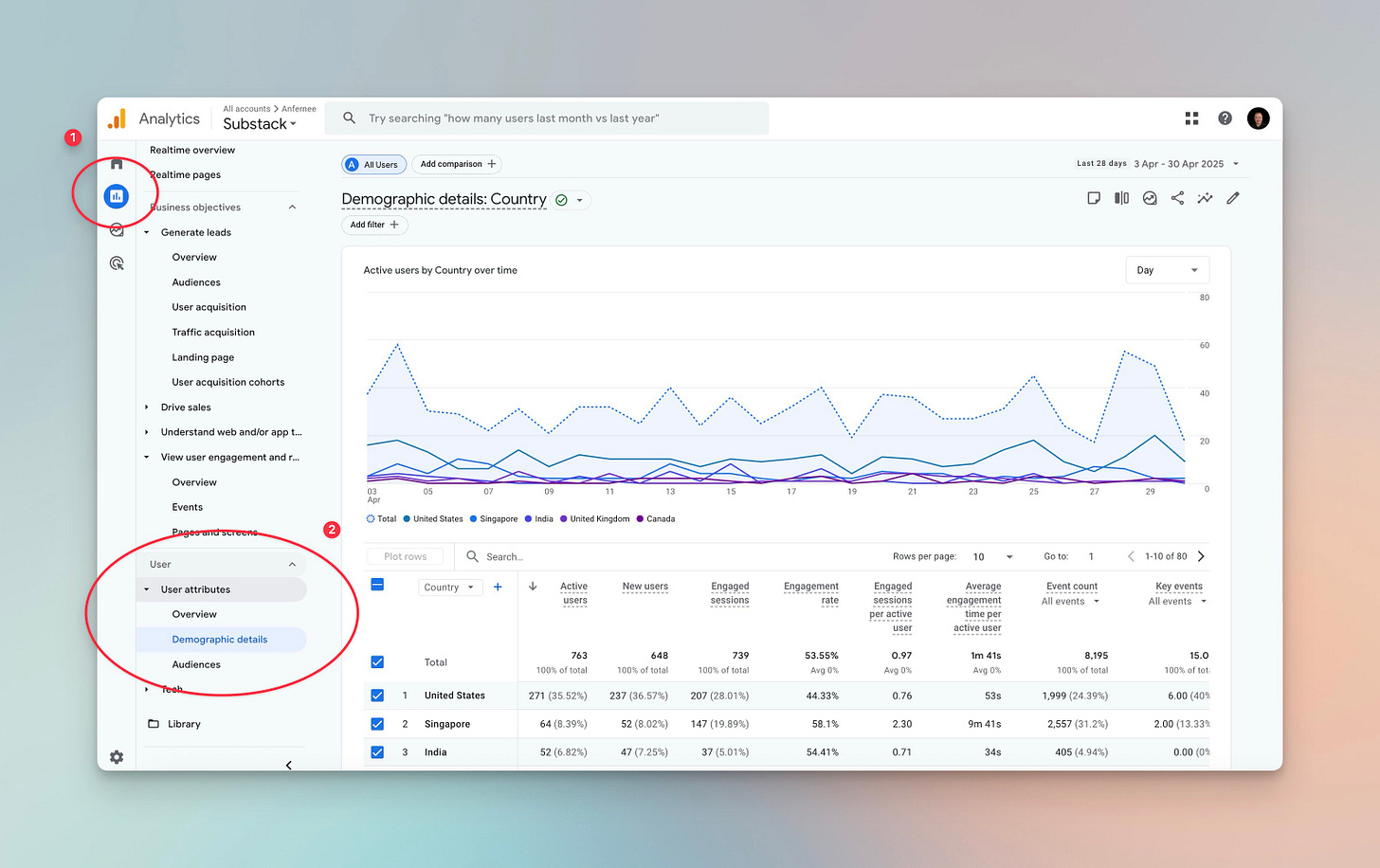Collapse the Business objectives section
The image size is (1380, 868).
[x=292, y=208]
